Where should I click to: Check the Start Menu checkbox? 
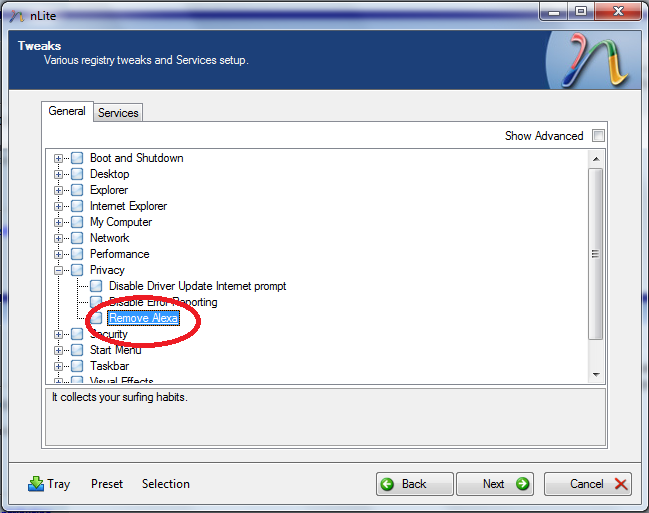(x=77, y=350)
